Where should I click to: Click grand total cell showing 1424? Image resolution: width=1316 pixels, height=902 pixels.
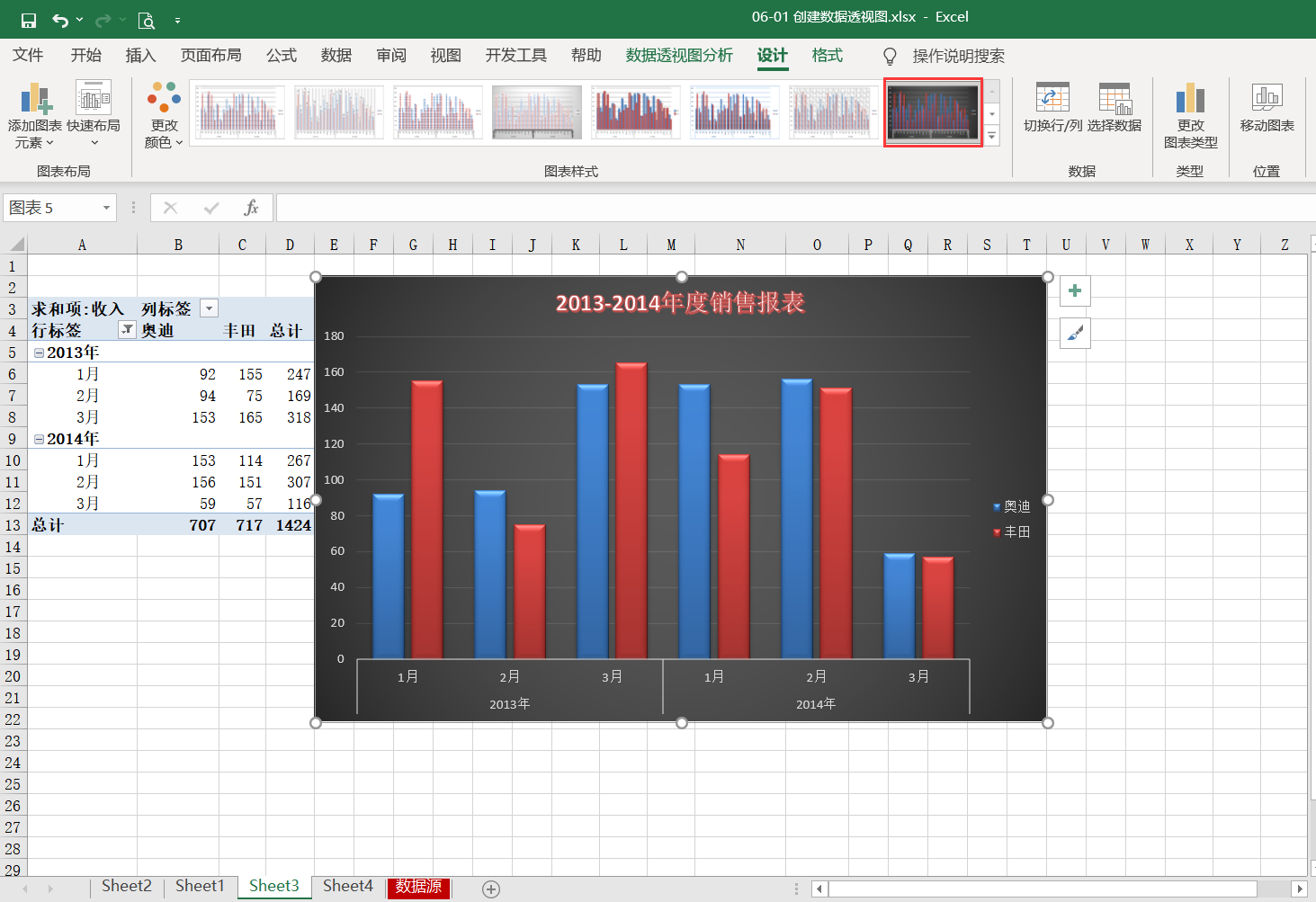pyautogui.click(x=292, y=525)
